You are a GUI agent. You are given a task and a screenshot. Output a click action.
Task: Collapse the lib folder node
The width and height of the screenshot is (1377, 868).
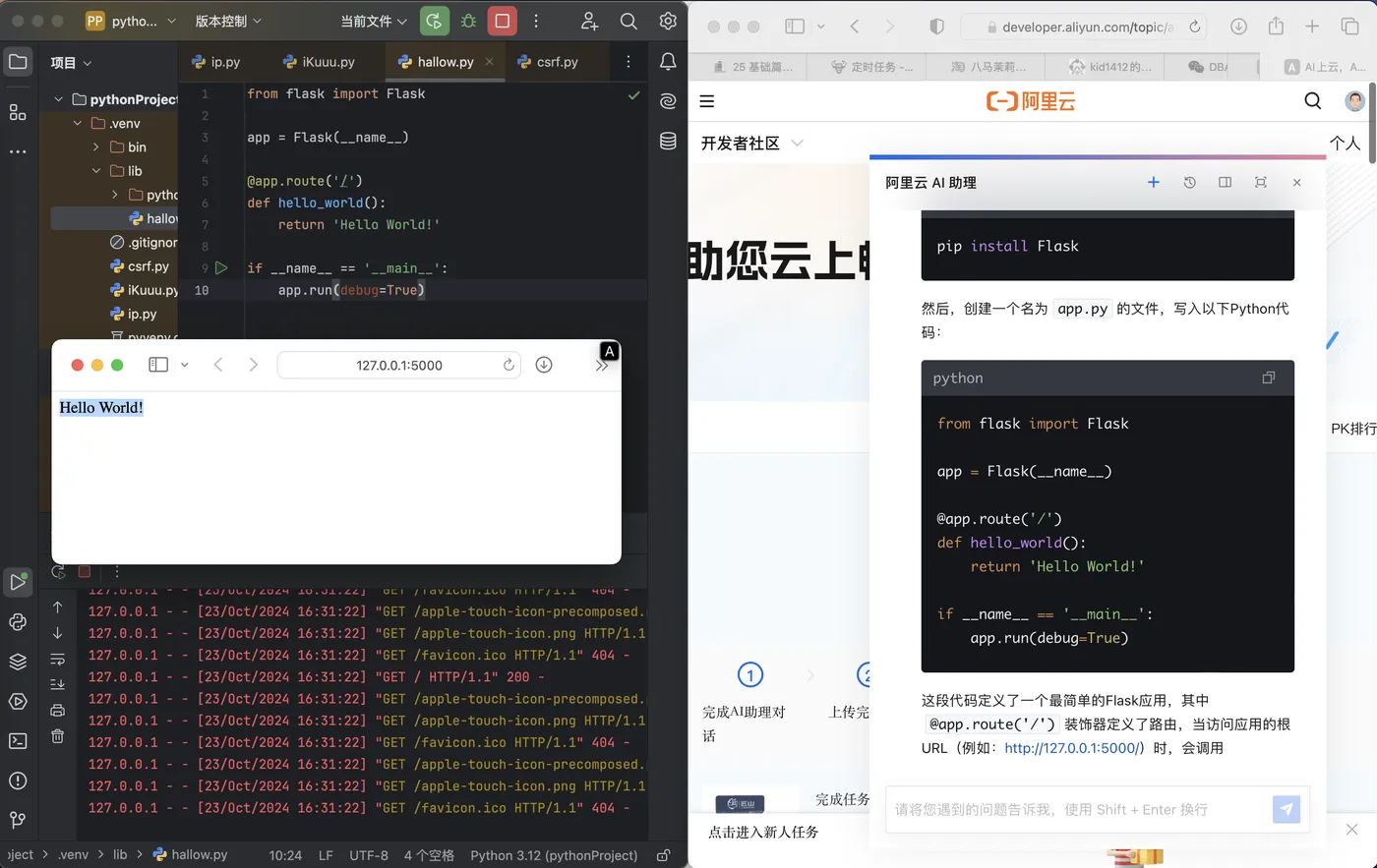(96, 171)
